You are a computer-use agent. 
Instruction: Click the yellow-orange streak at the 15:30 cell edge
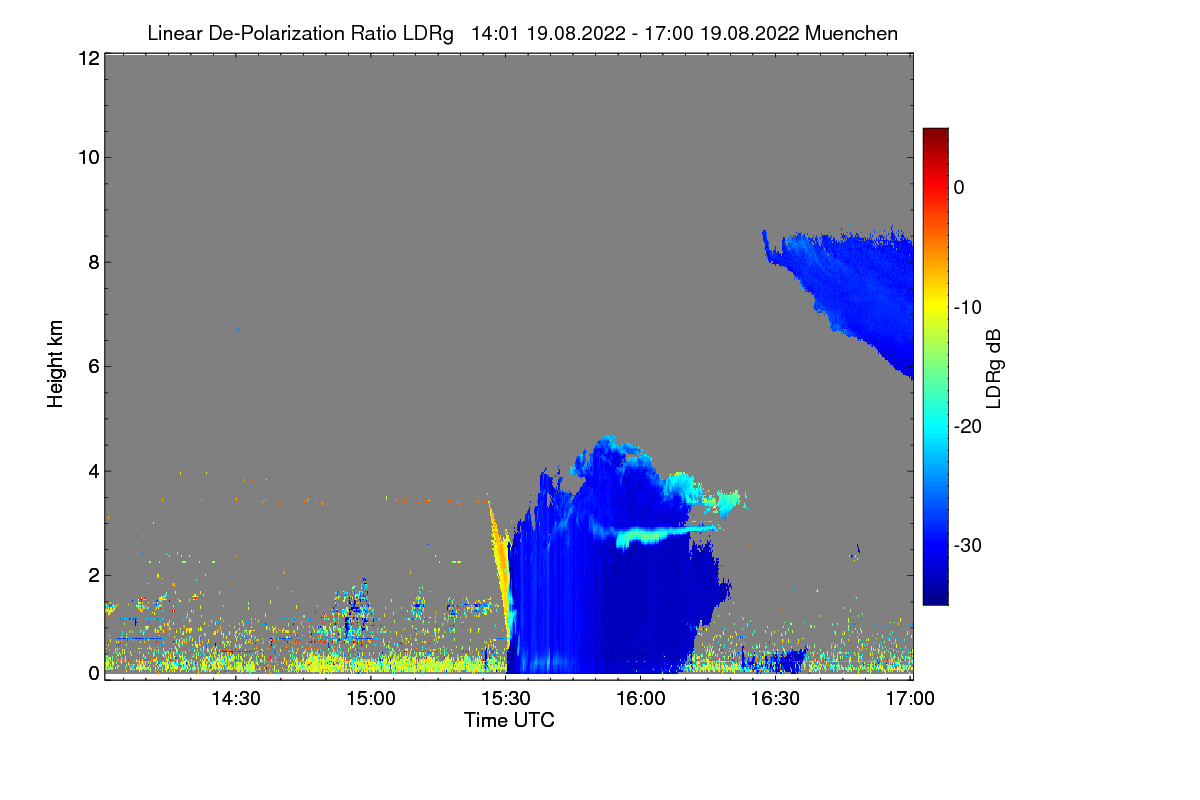coord(499,560)
